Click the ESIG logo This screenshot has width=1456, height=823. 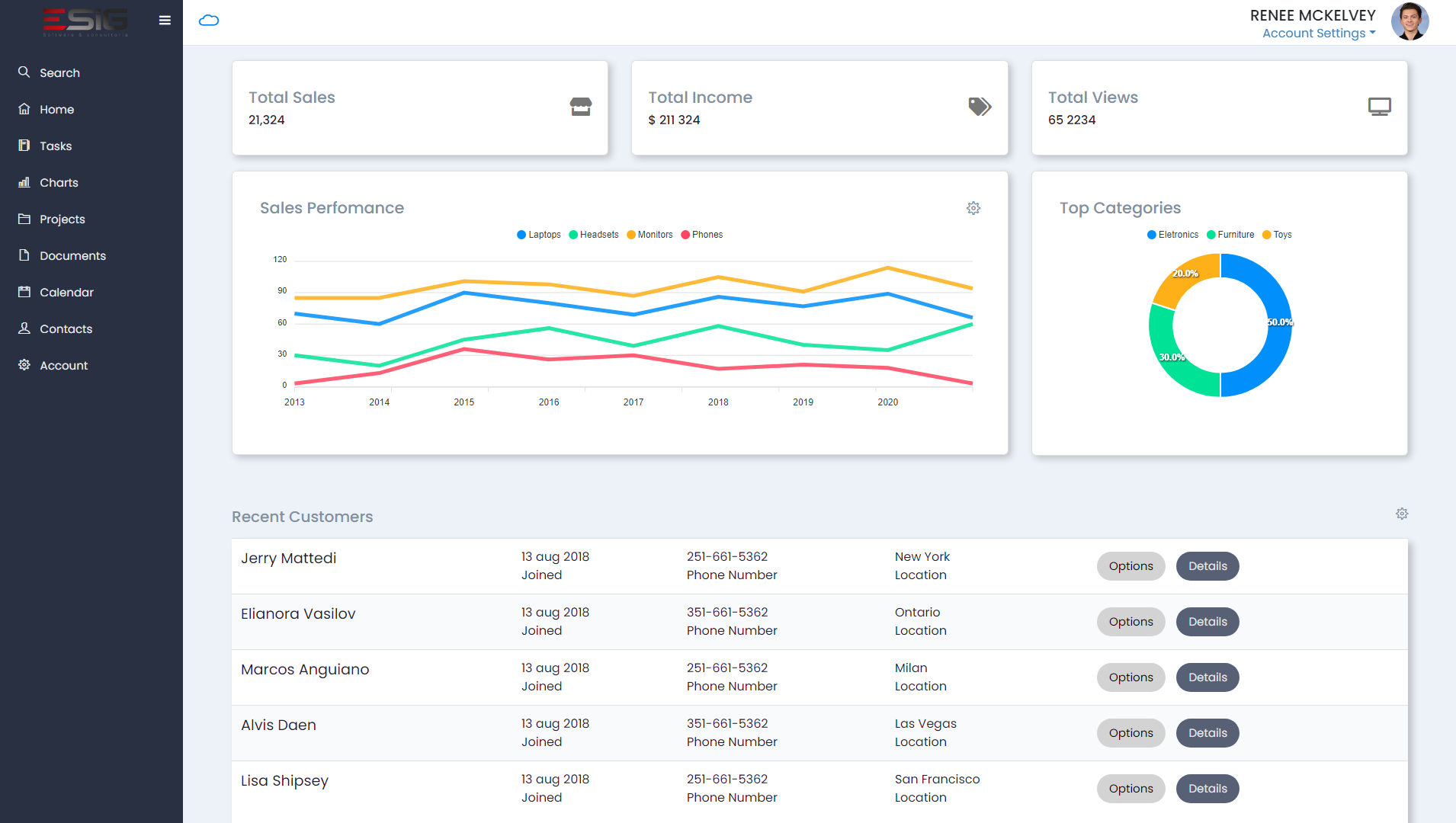pyautogui.click(x=85, y=21)
